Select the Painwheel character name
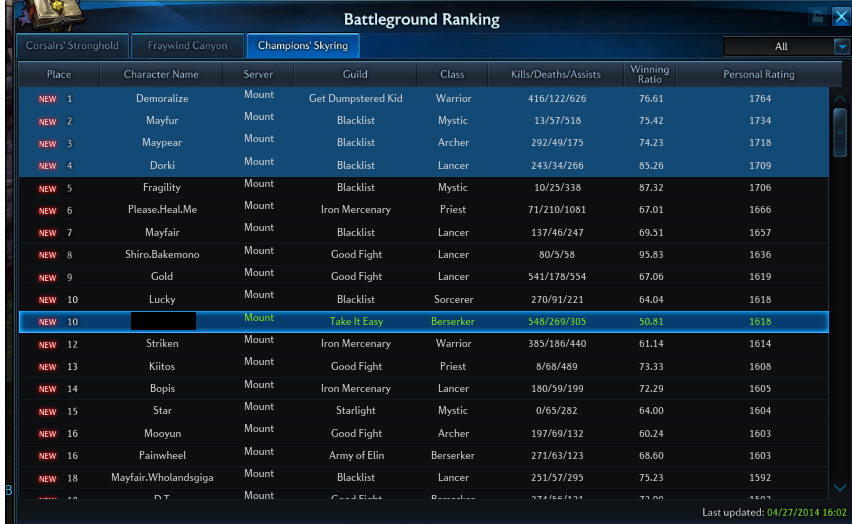This screenshot has height=524, width=852. [x=162, y=456]
